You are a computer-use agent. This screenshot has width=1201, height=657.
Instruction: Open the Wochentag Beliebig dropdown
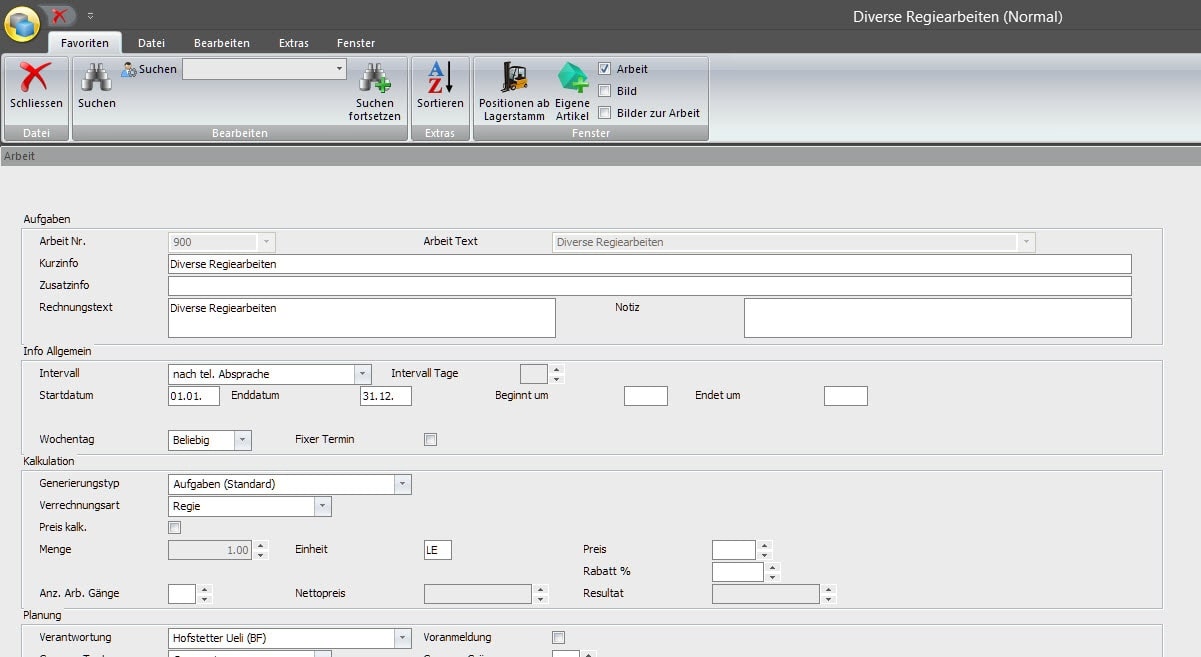tap(242, 440)
